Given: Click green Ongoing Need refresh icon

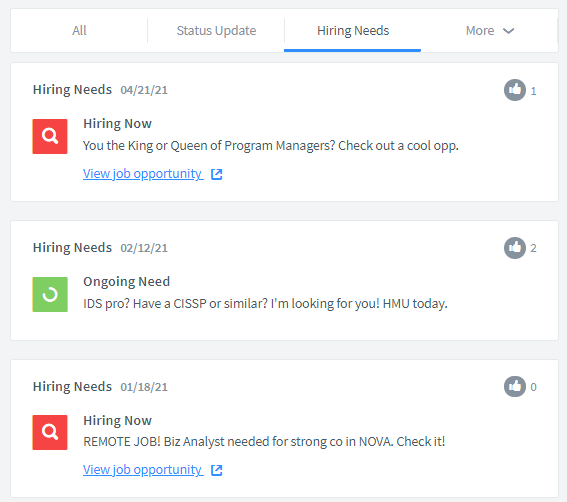Looking at the screenshot, I should click(x=50, y=294).
